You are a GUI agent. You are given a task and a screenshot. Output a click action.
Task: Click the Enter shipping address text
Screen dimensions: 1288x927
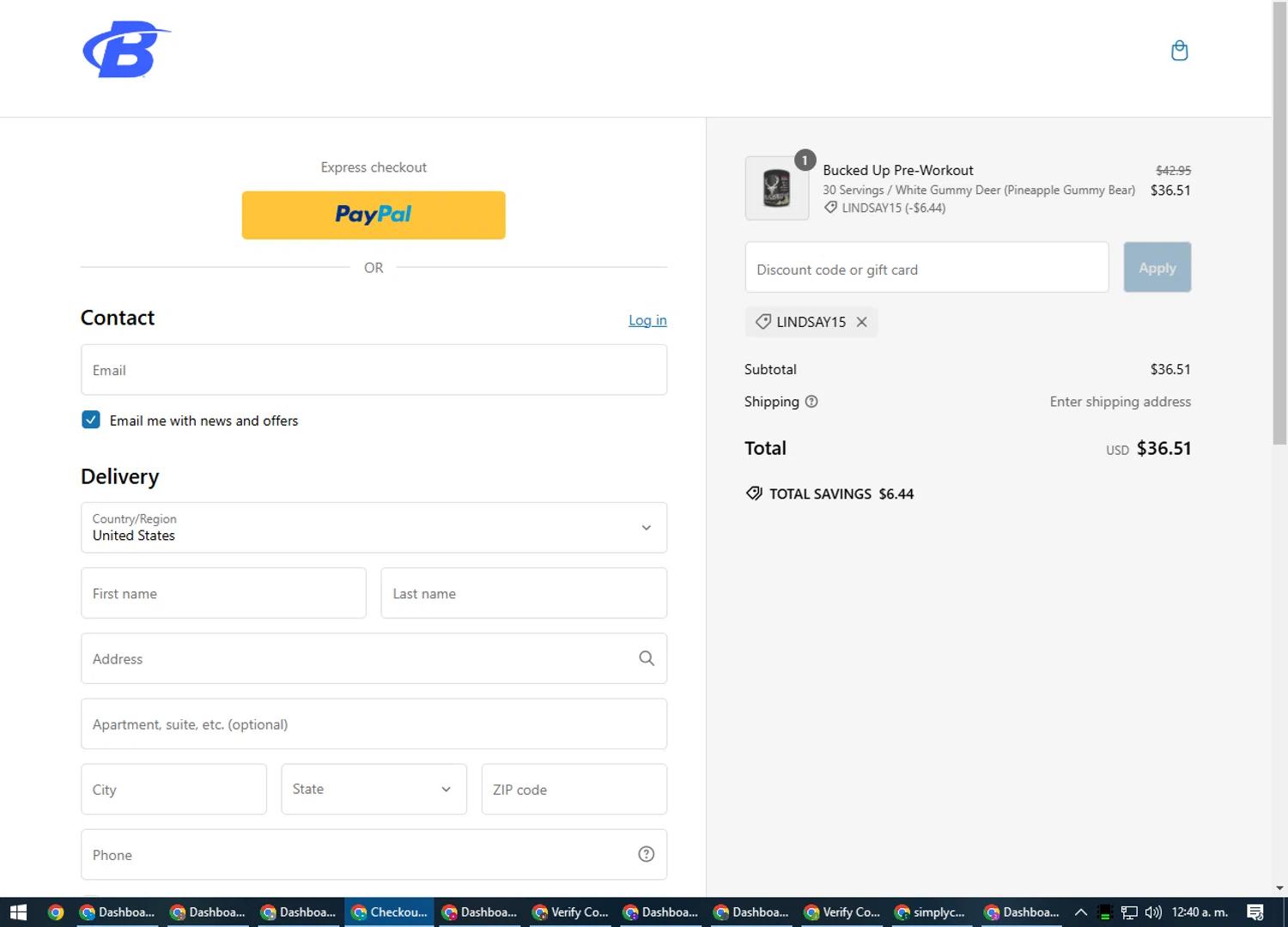coord(1120,402)
